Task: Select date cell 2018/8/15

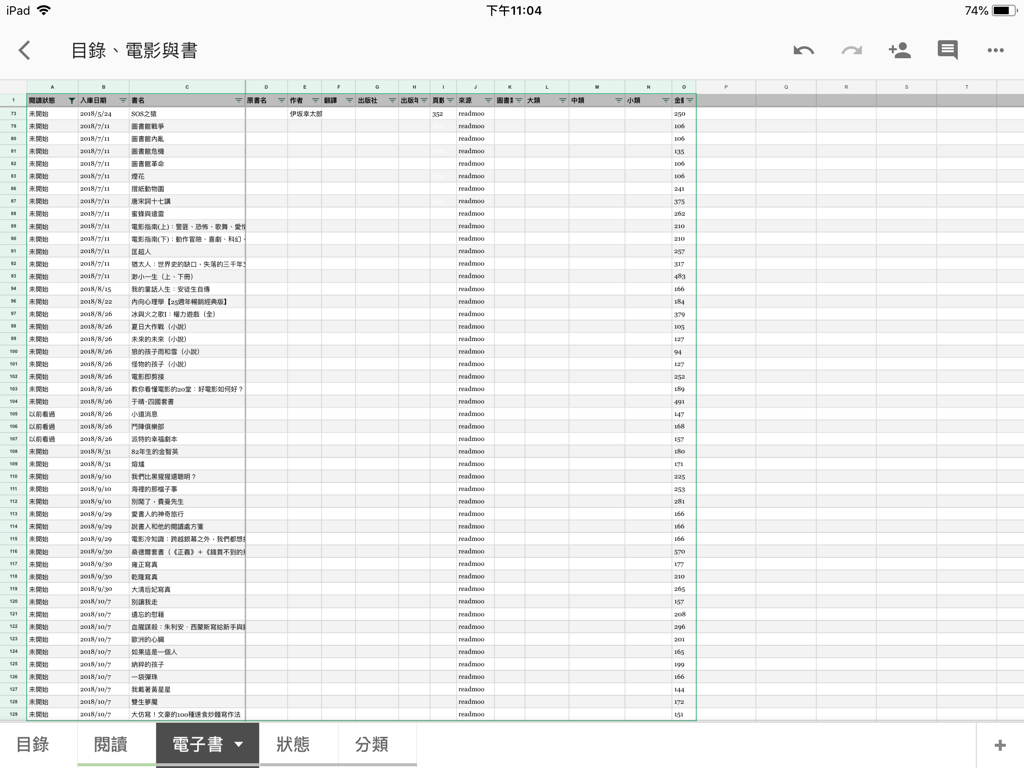Action: (x=104, y=289)
